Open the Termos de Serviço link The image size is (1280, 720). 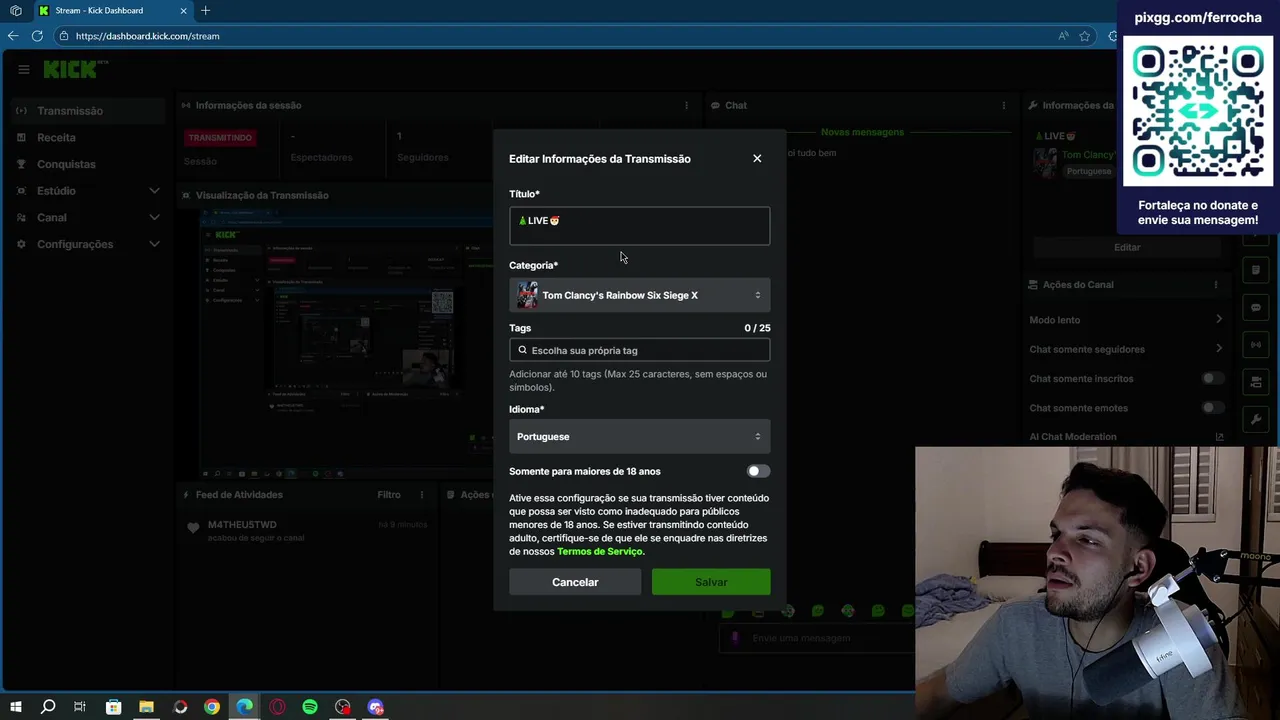[x=599, y=551]
